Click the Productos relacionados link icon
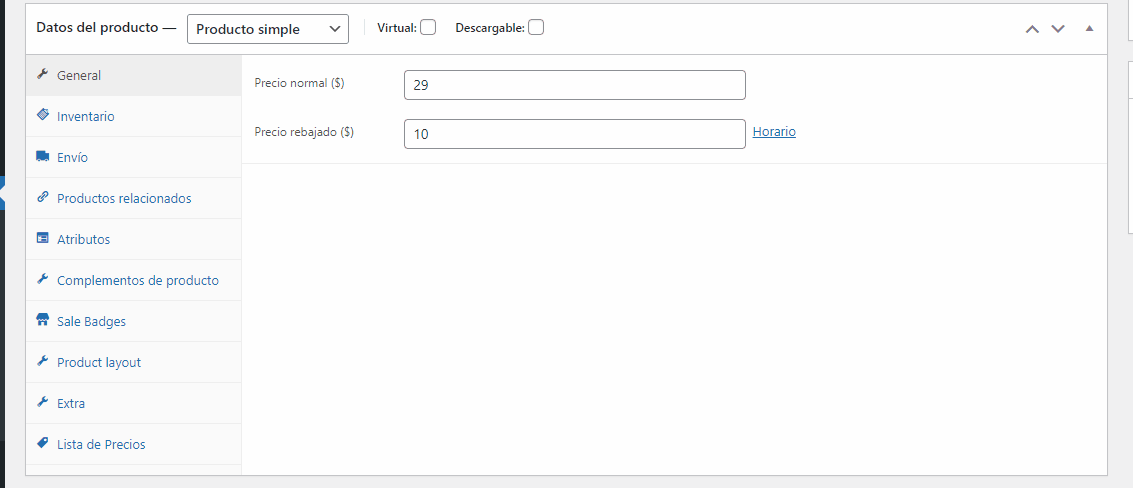The image size is (1133, 488). pos(42,198)
